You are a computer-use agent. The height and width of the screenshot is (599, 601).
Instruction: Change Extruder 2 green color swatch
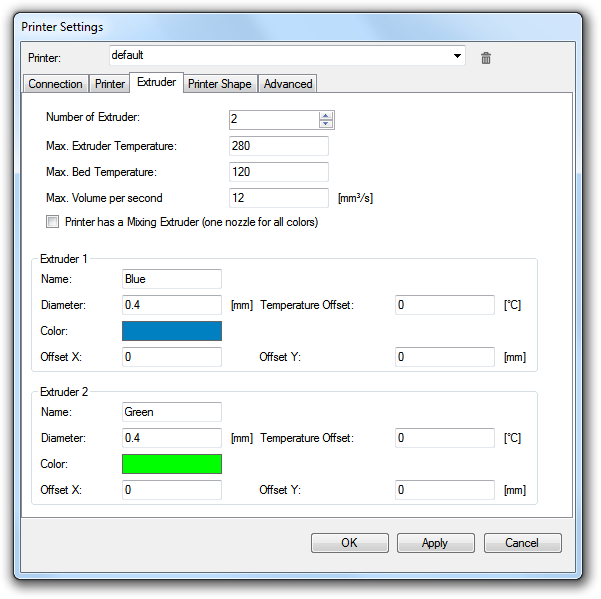(x=172, y=464)
